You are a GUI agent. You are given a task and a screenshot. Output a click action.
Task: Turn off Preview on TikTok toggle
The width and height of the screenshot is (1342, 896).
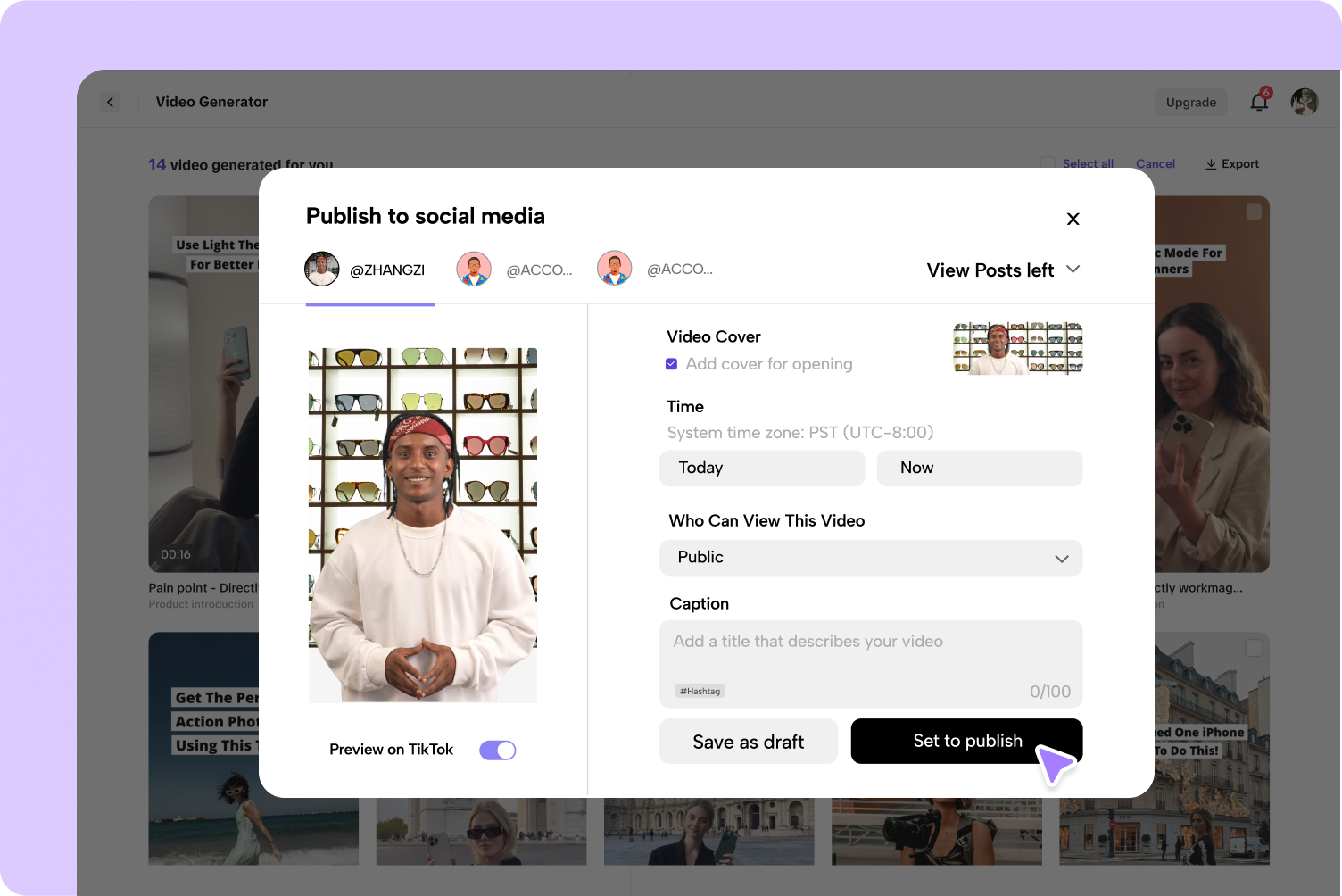pos(498,751)
